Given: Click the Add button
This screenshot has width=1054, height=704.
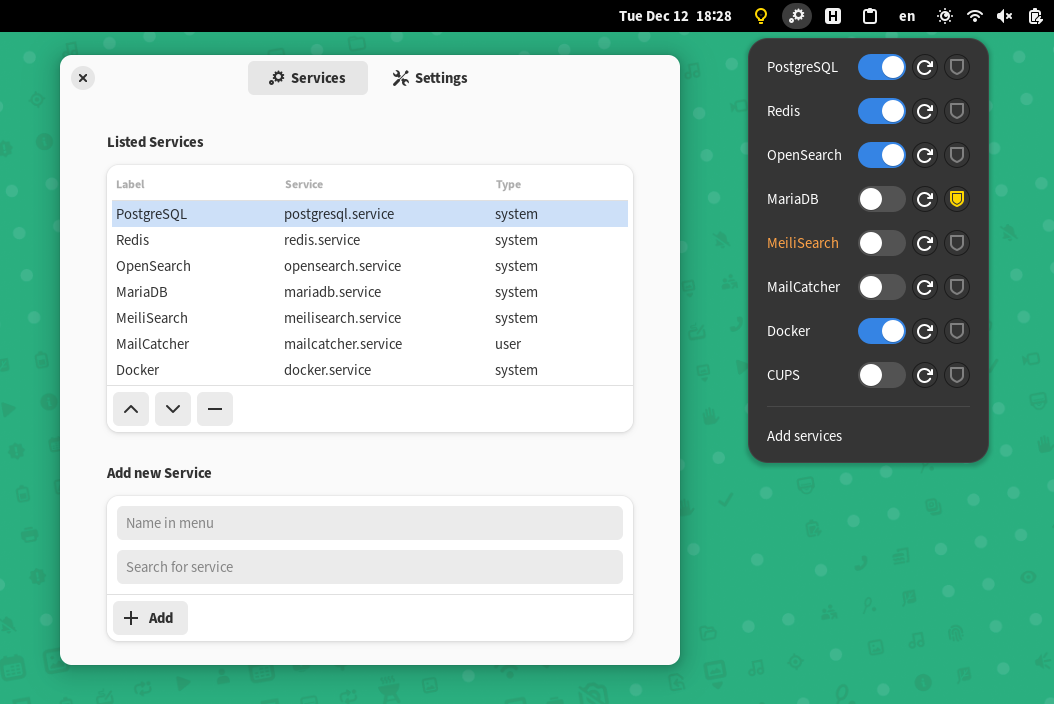Looking at the screenshot, I should [151, 618].
